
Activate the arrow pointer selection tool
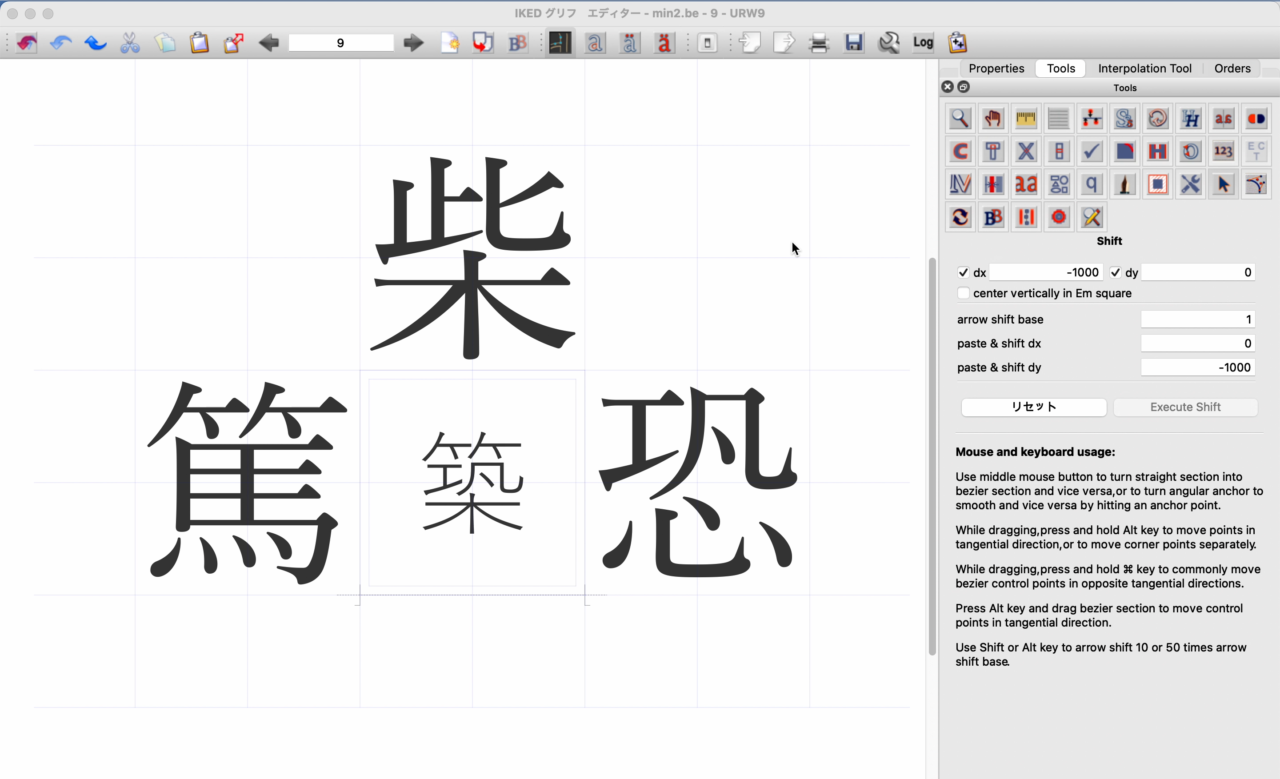(1223, 184)
